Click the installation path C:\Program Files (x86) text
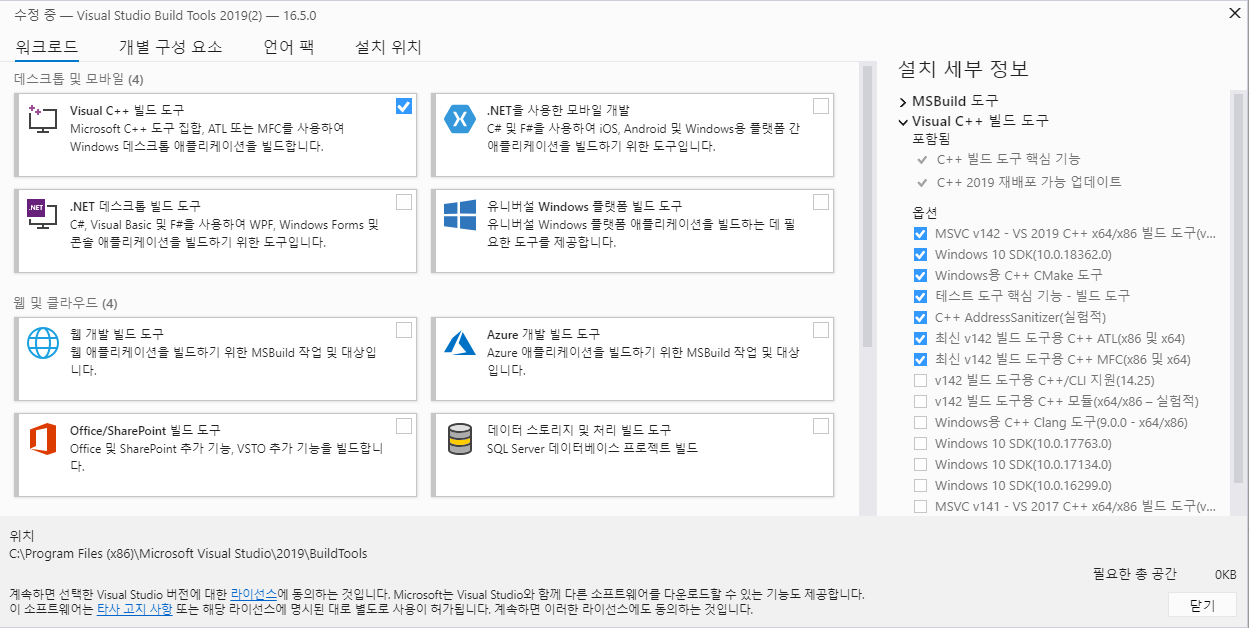This screenshot has height=628, width=1249. [x=188, y=553]
